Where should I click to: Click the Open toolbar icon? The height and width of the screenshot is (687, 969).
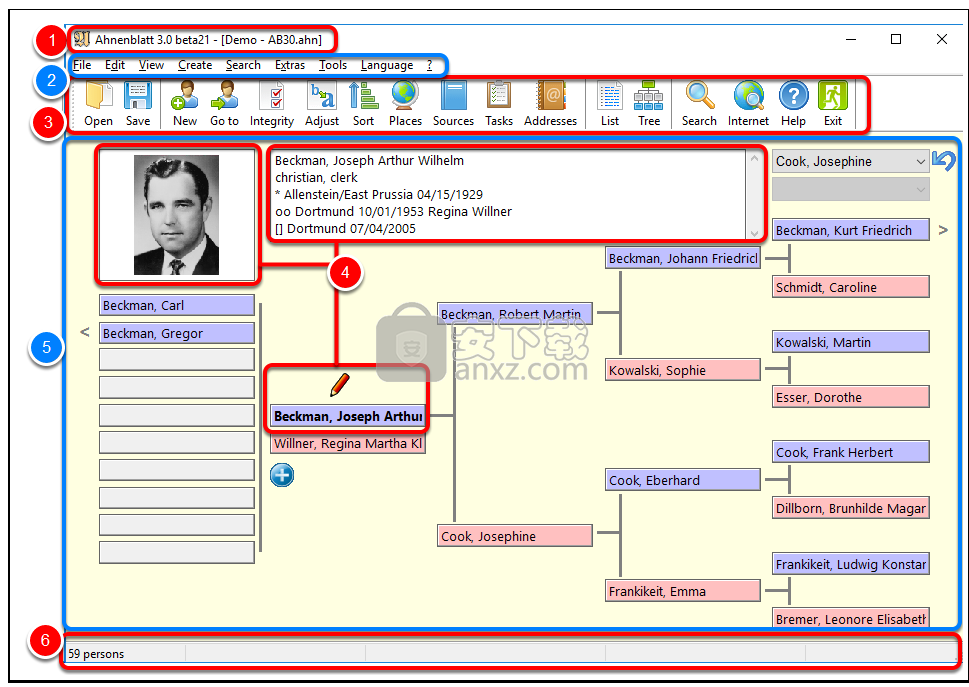tap(98, 96)
